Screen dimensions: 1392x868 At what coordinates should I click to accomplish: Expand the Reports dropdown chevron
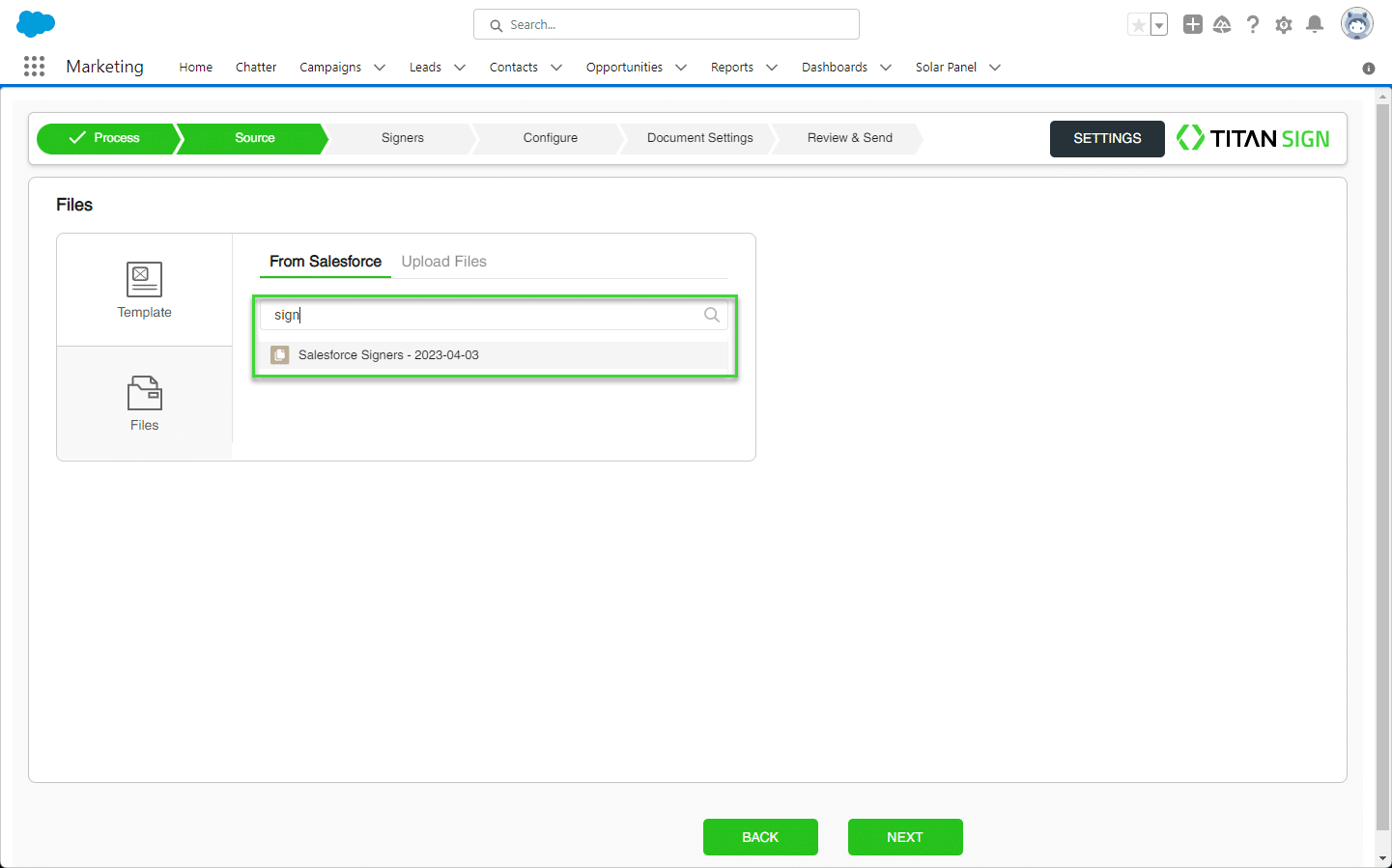(772, 68)
